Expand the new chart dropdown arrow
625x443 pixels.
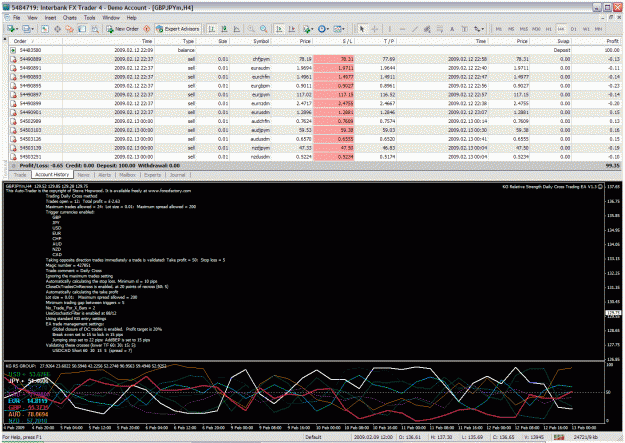(17, 29)
